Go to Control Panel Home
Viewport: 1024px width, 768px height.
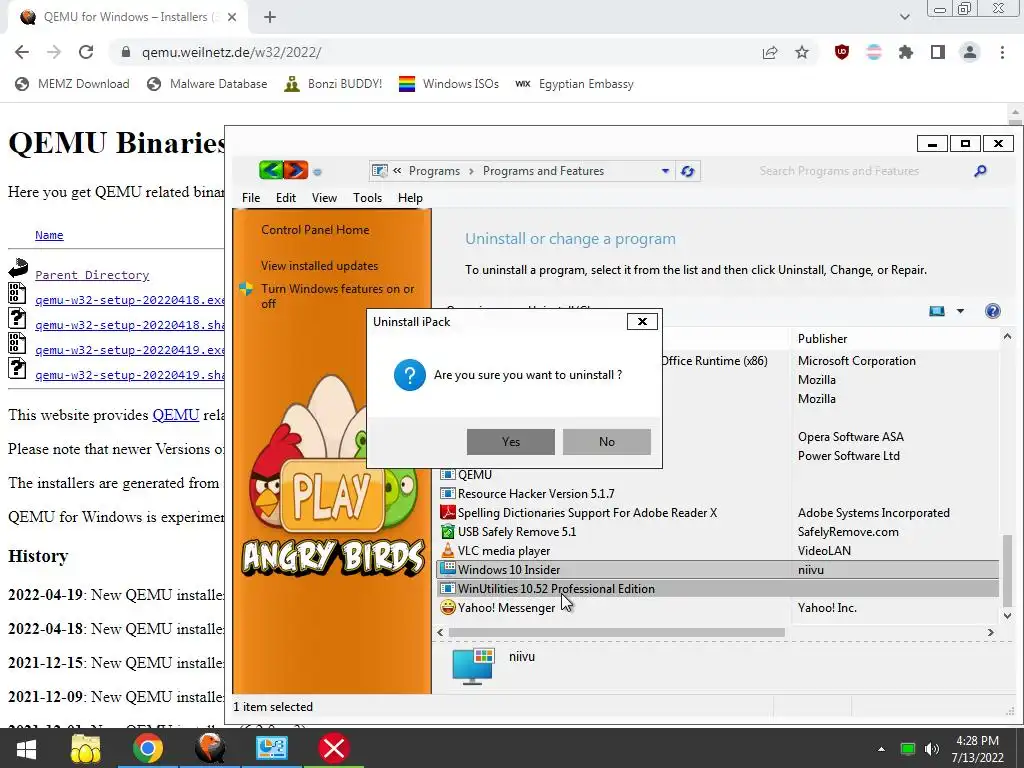(315, 230)
